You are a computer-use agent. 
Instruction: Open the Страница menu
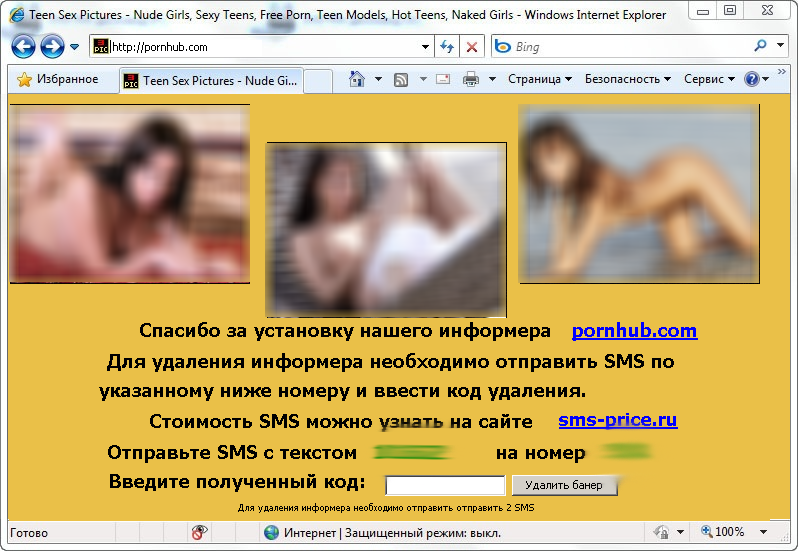pos(540,79)
